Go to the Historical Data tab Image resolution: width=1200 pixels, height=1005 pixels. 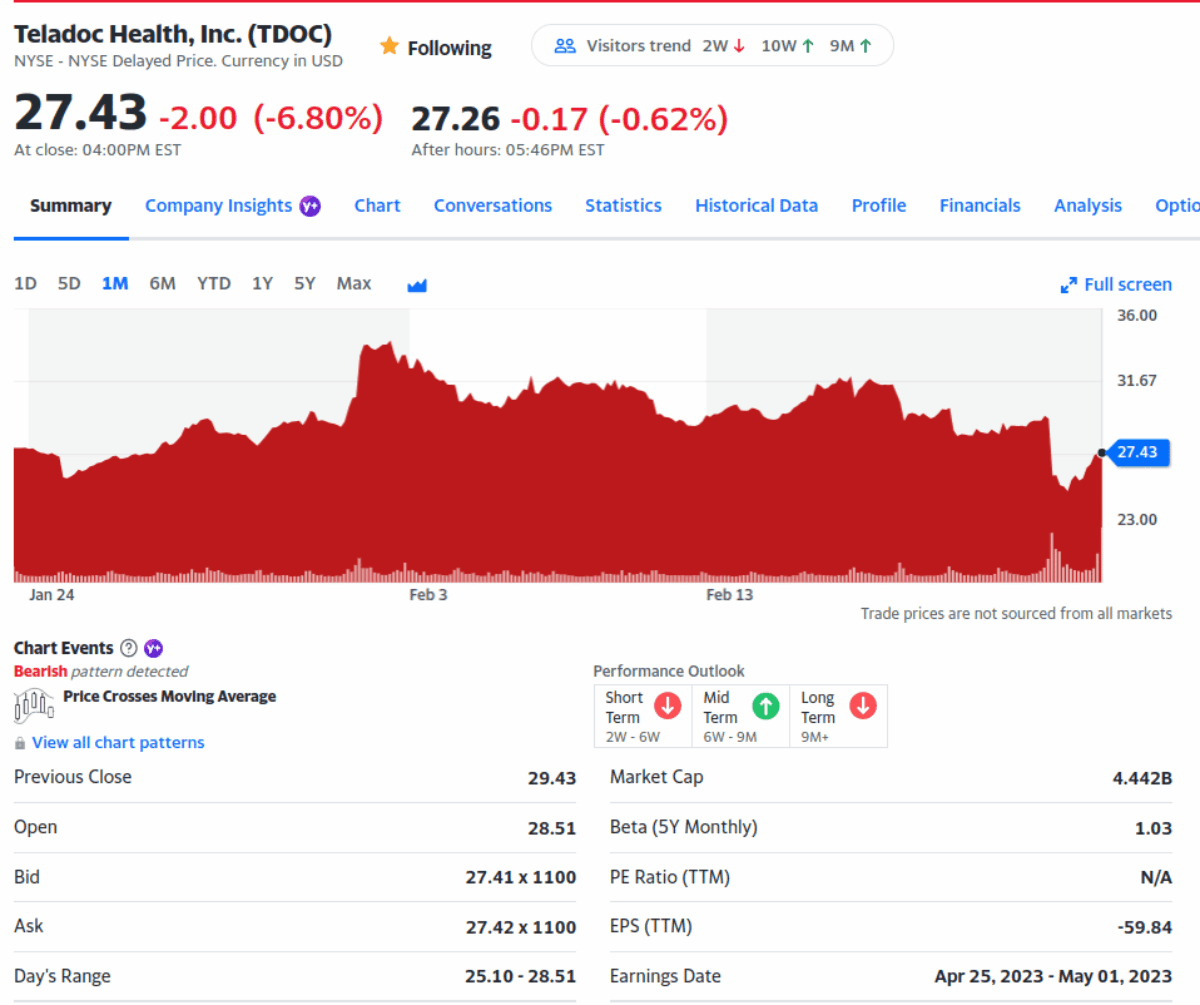756,206
